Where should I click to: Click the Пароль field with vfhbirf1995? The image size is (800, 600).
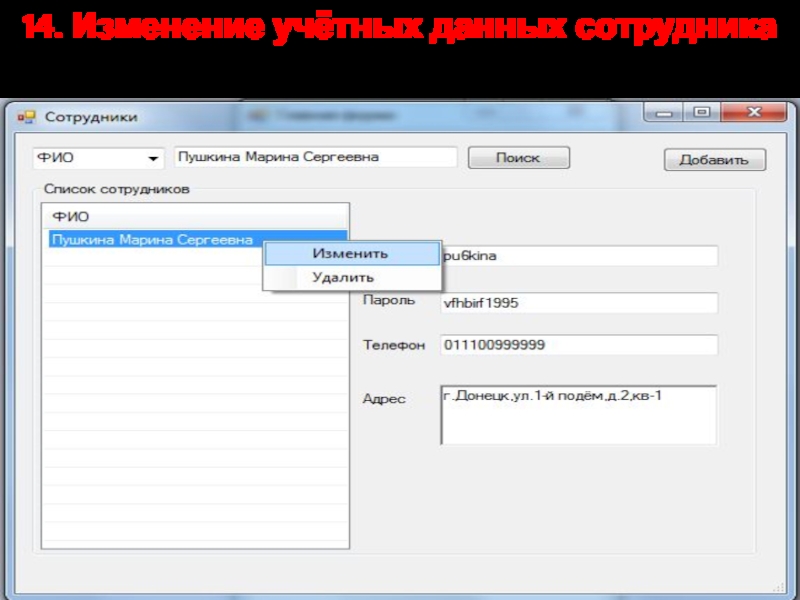(580, 302)
